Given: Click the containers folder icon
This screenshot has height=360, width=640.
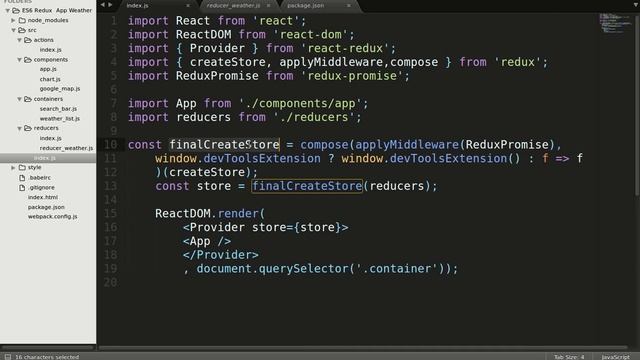Looking at the screenshot, I should 28,99.
